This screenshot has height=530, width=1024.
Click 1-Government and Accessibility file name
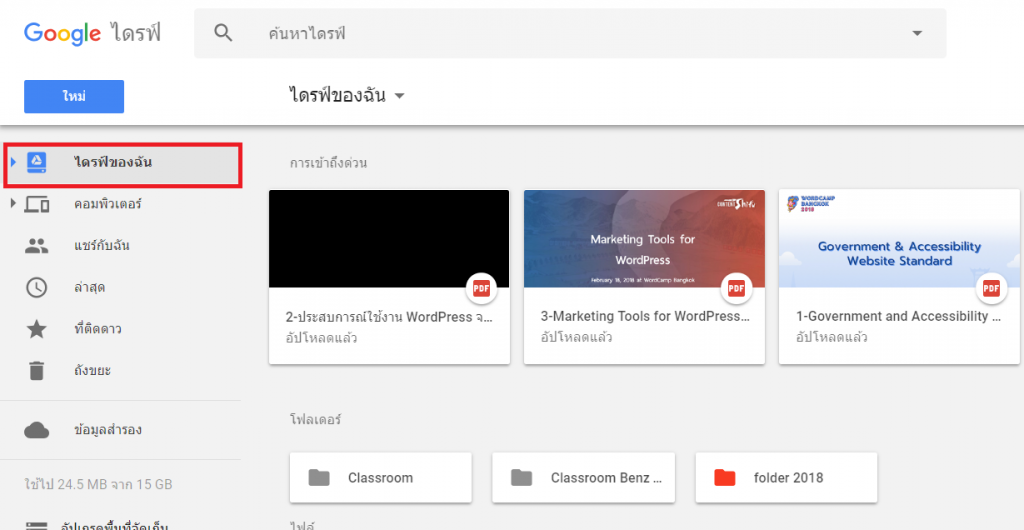tap(899, 317)
